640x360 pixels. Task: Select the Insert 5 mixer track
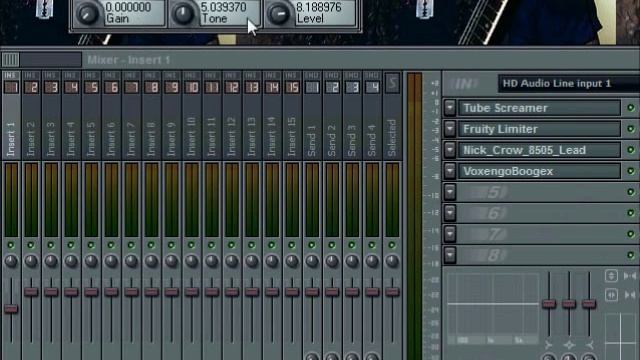(91, 127)
